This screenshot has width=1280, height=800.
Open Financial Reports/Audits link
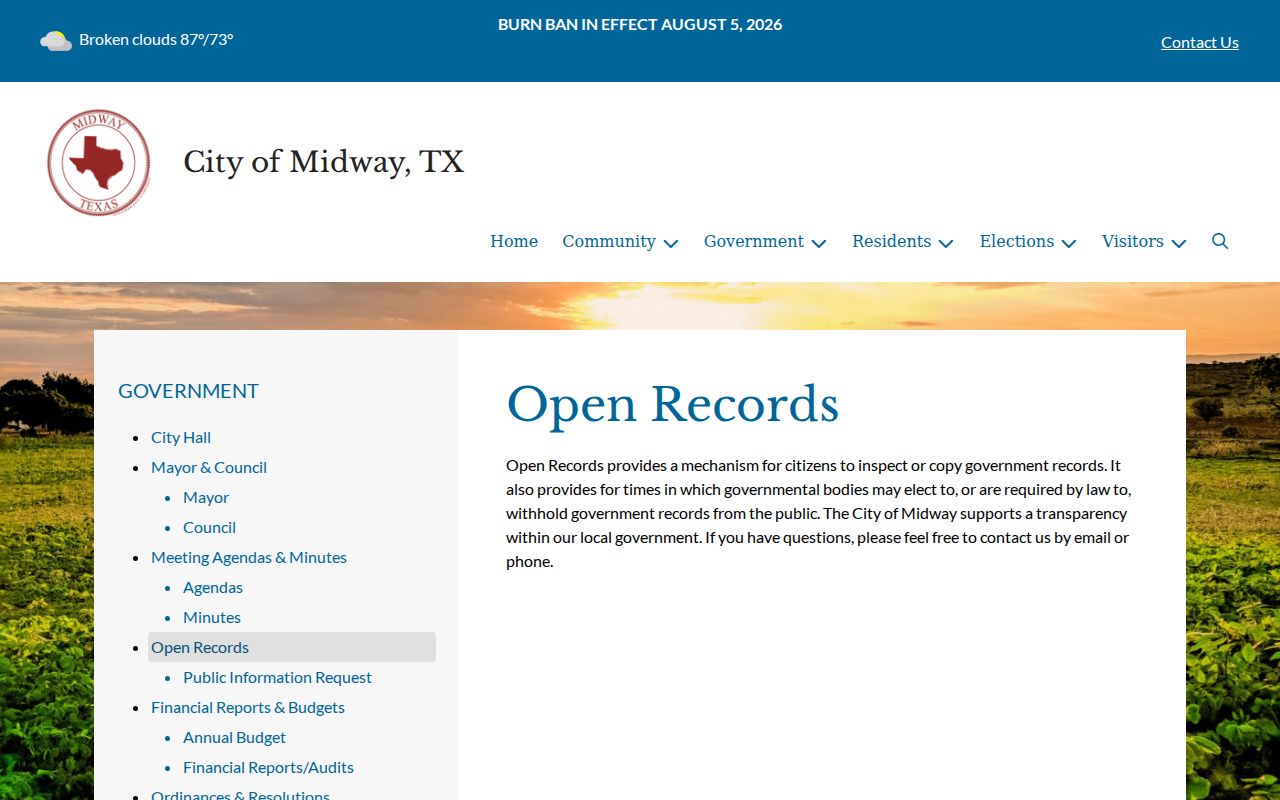[268, 767]
